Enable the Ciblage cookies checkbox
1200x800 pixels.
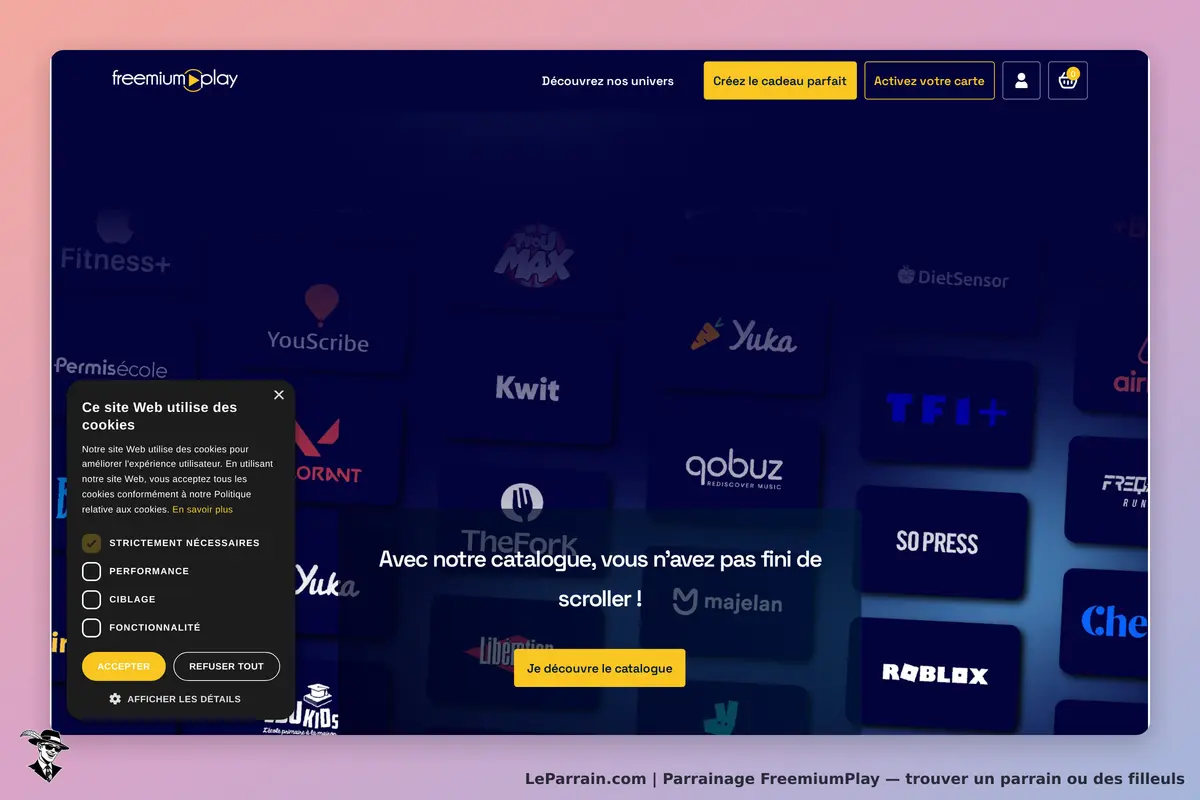[x=91, y=599]
